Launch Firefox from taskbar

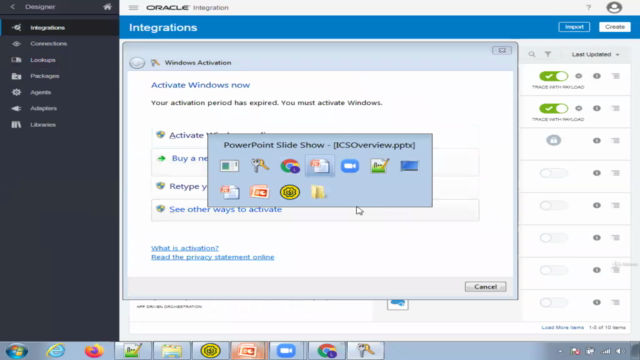pyautogui.click(x=94, y=351)
